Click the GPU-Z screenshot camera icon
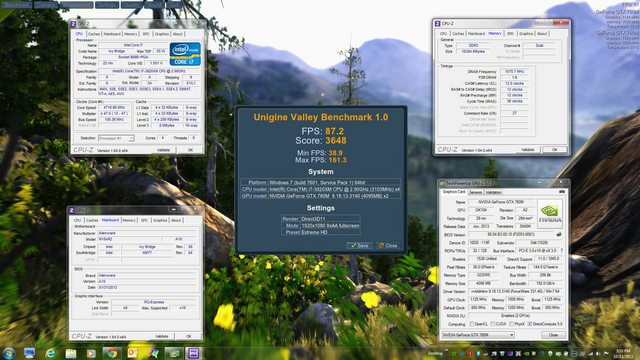 562,191
